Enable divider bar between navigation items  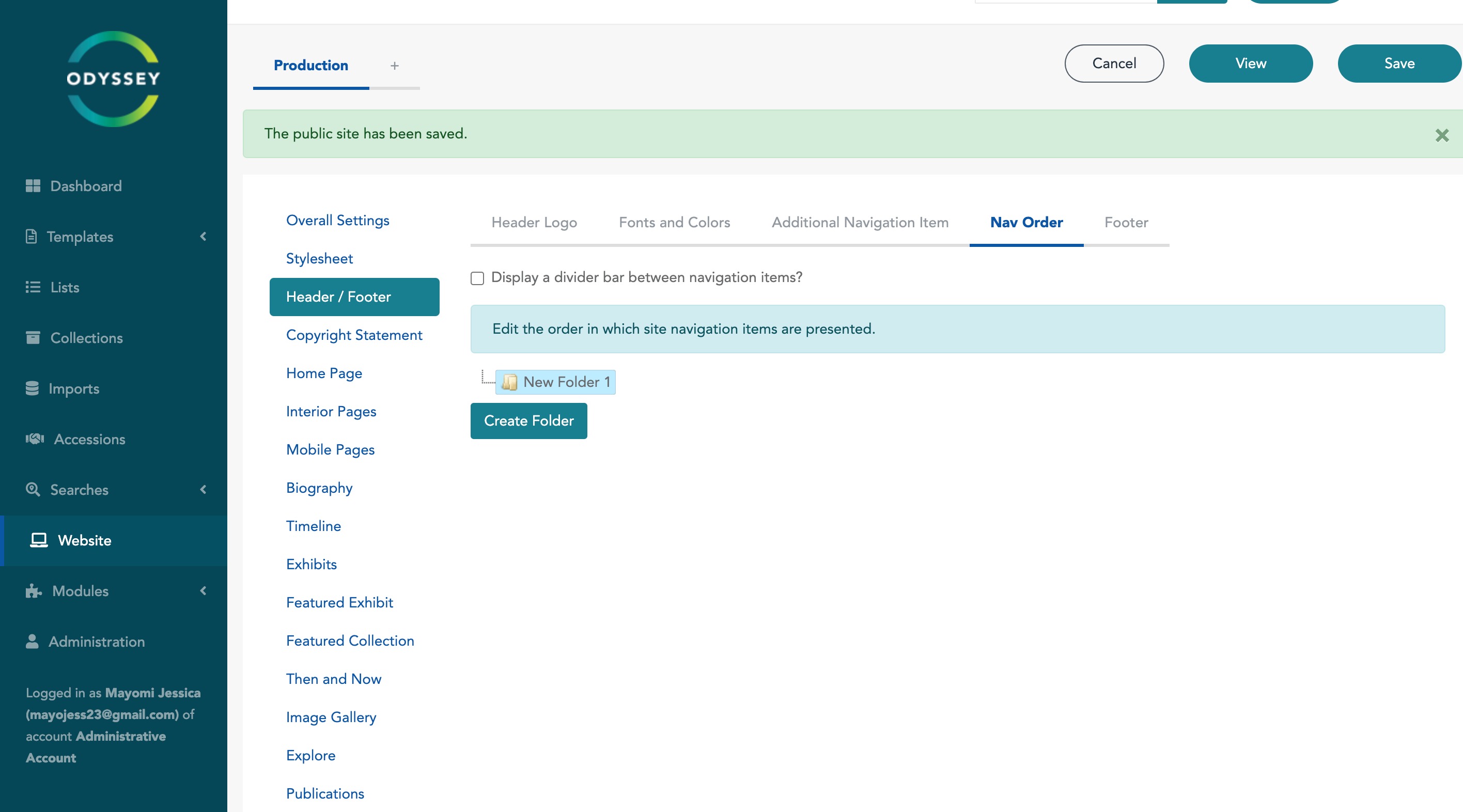(477, 278)
